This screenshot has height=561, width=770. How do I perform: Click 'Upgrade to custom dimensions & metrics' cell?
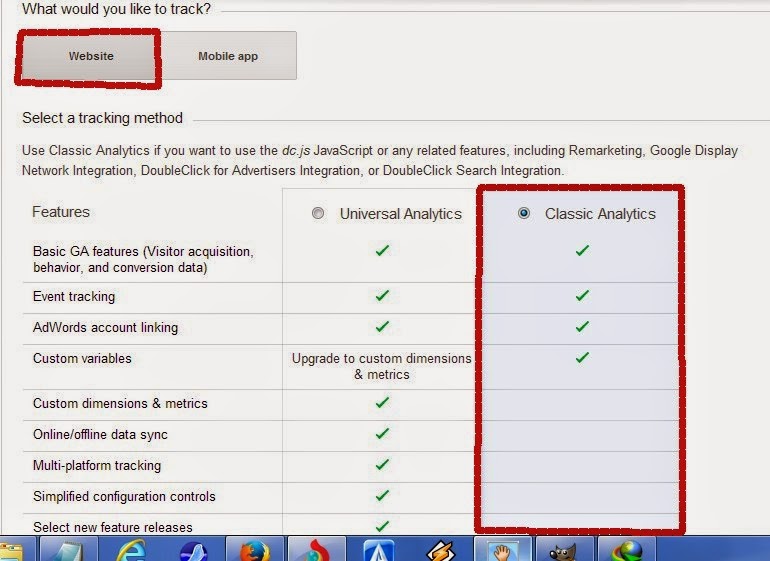pos(382,366)
